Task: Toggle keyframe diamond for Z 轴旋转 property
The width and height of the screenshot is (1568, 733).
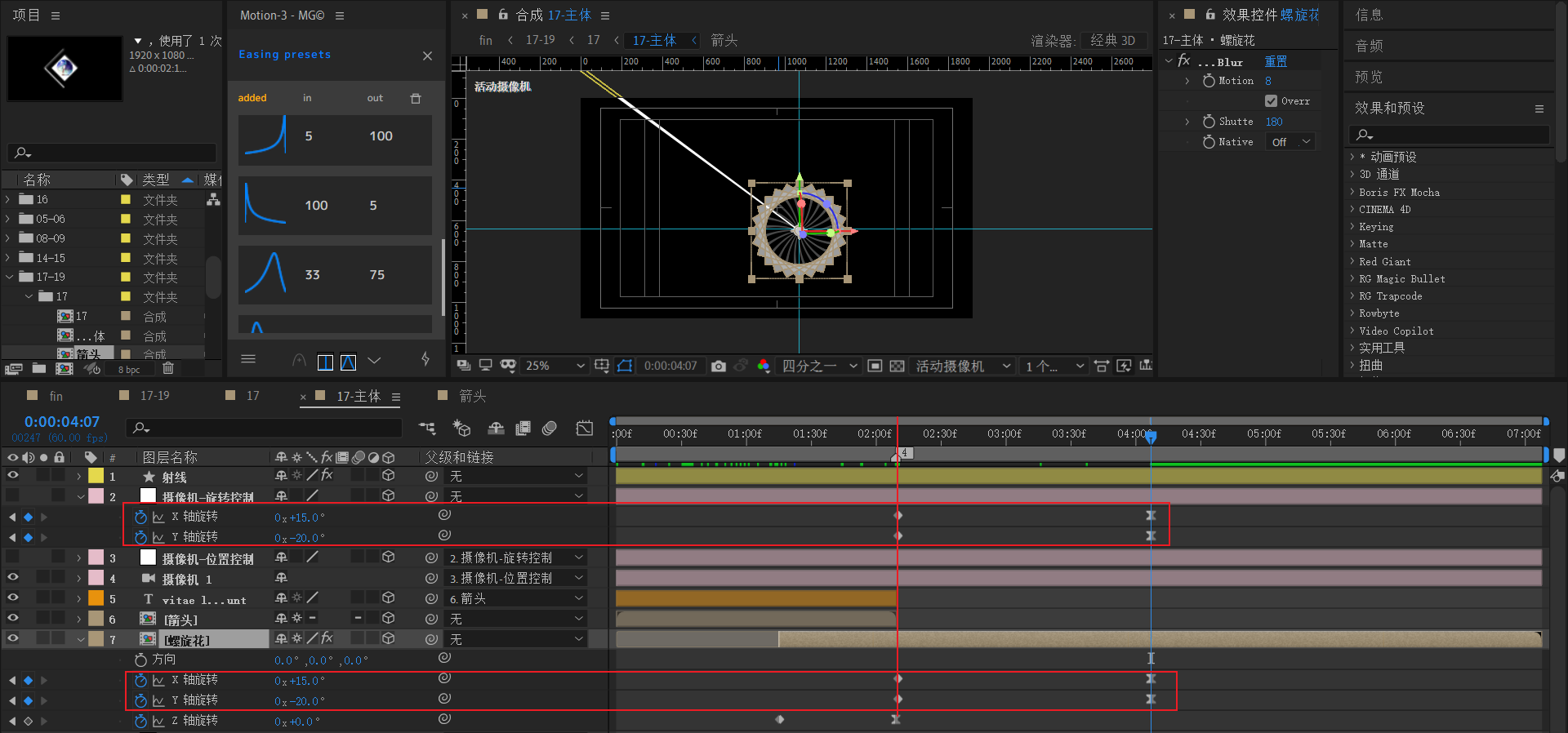Action: click(28, 721)
